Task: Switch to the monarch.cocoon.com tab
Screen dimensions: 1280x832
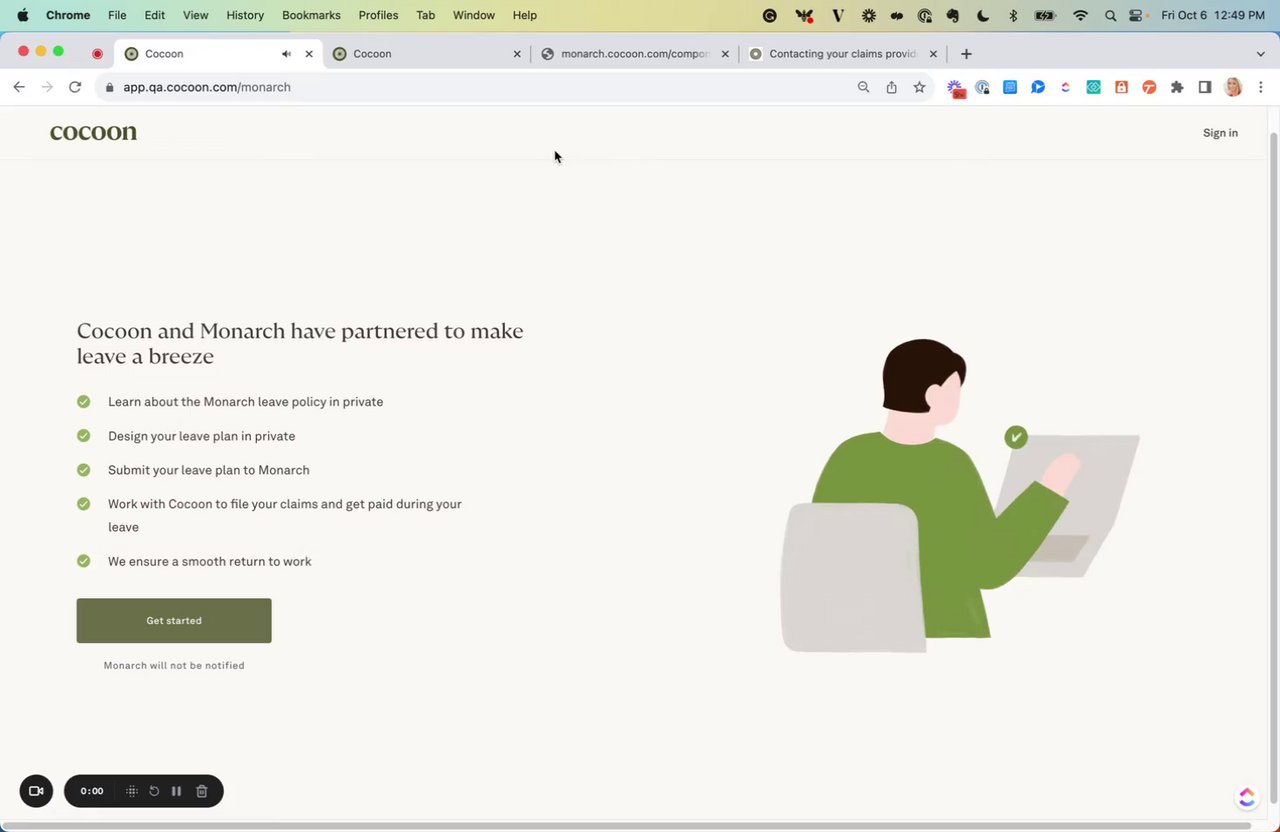Action: click(635, 54)
